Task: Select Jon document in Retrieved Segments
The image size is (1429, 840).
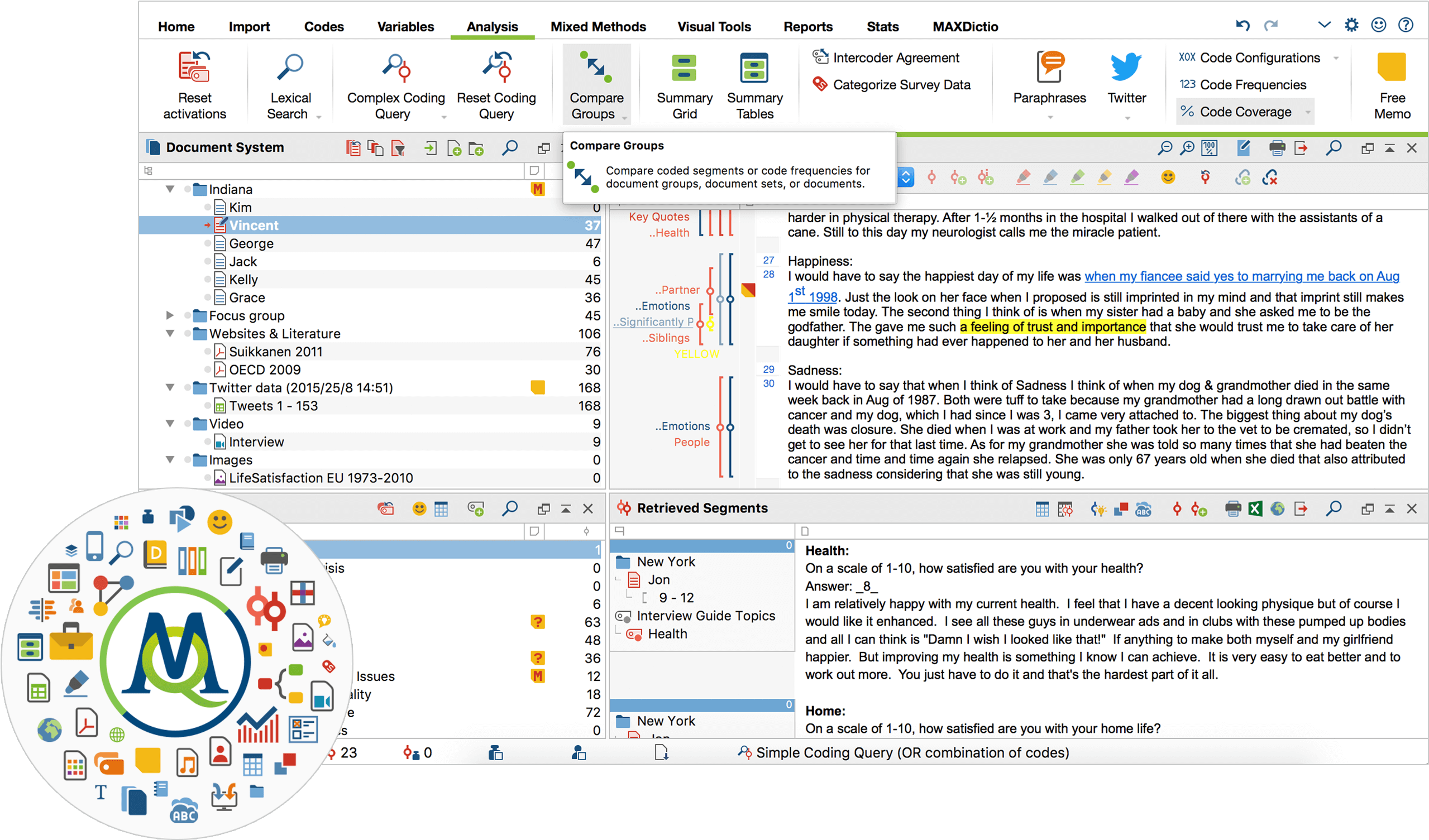Action: coord(658,579)
